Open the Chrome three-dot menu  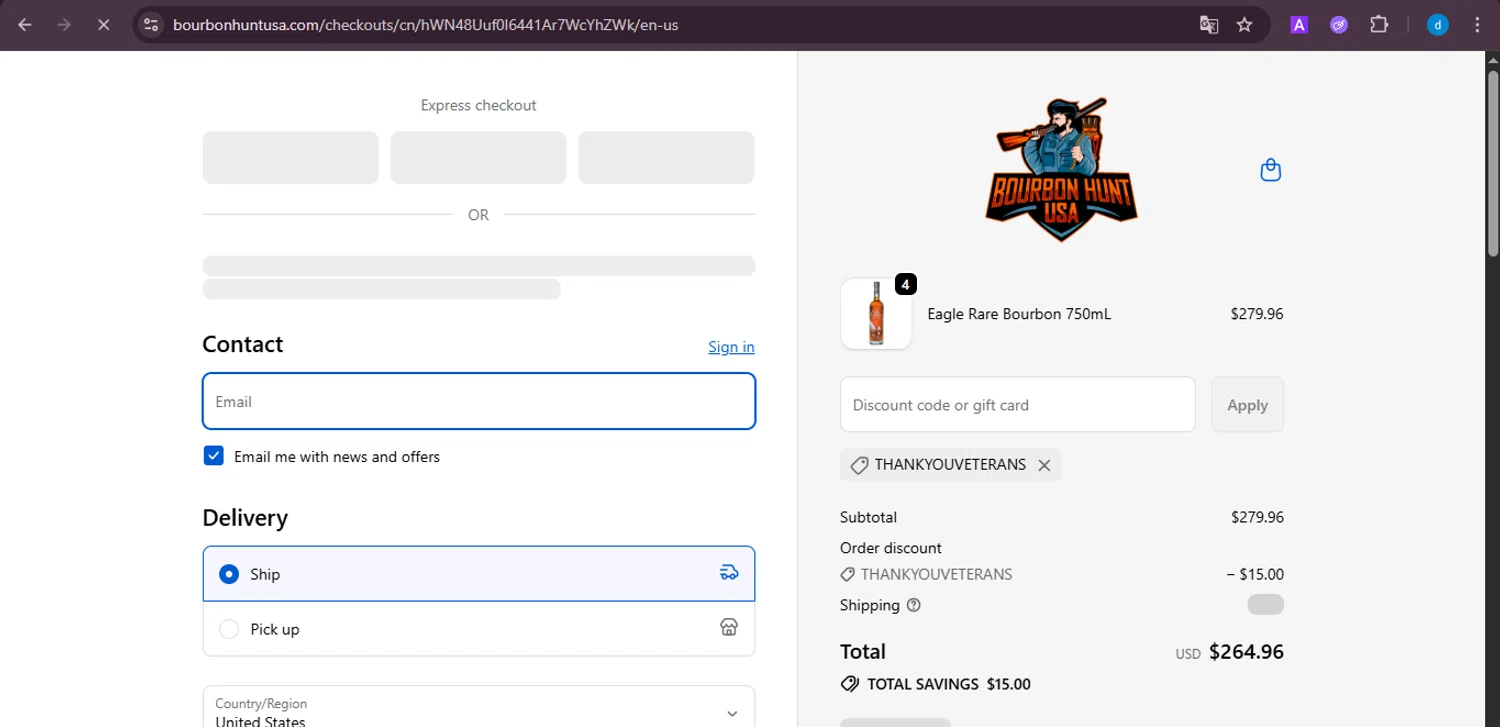(x=1477, y=25)
